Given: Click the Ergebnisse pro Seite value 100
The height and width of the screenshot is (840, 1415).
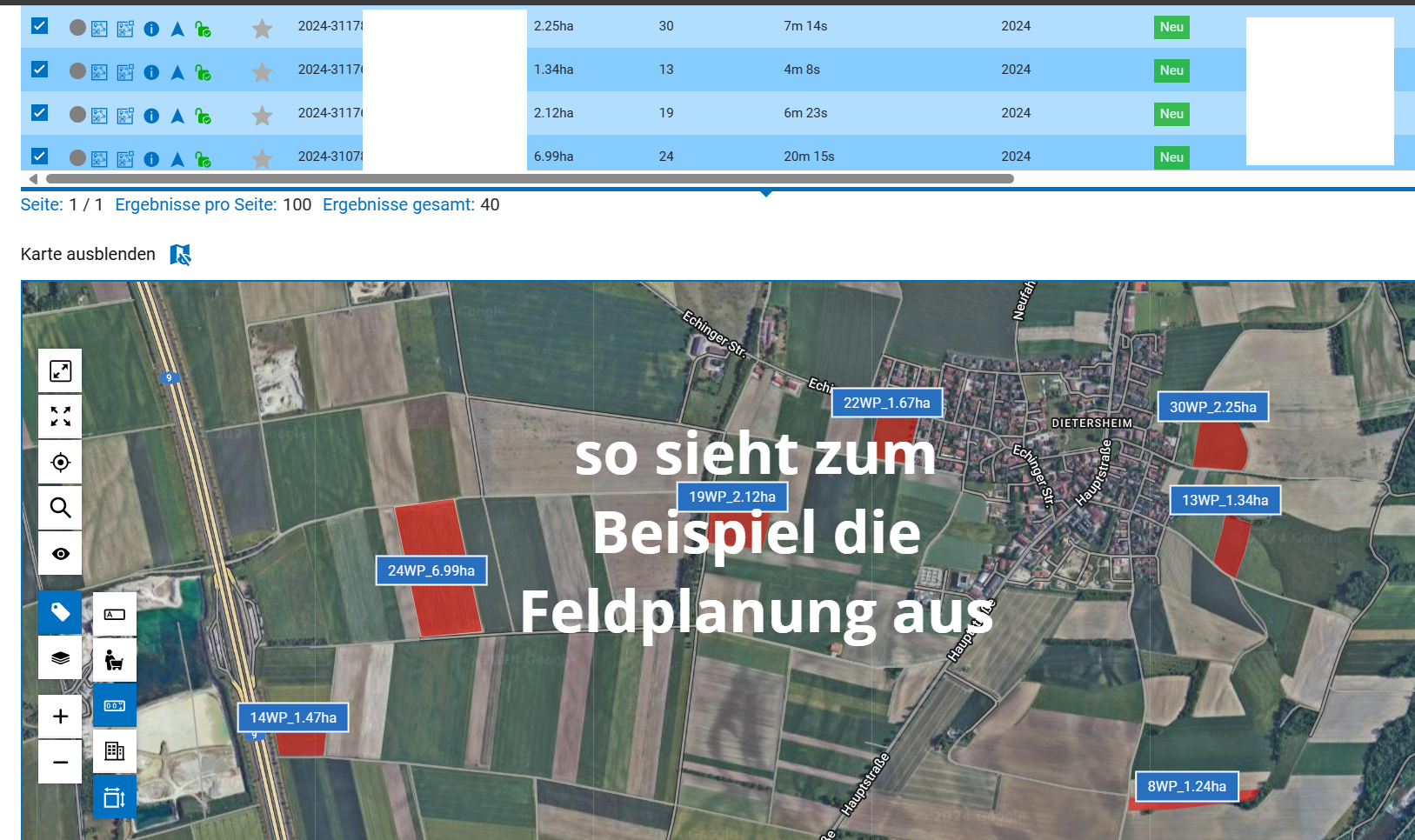Looking at the screenshot, I should [x=297, y=204].
